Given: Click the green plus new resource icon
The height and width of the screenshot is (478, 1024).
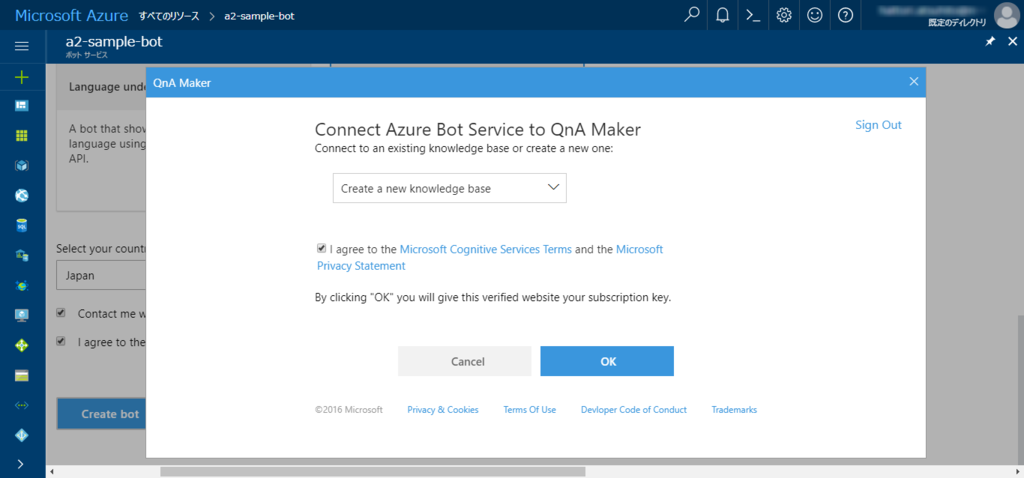Looking at the screenshot, I should pos(22,77).
